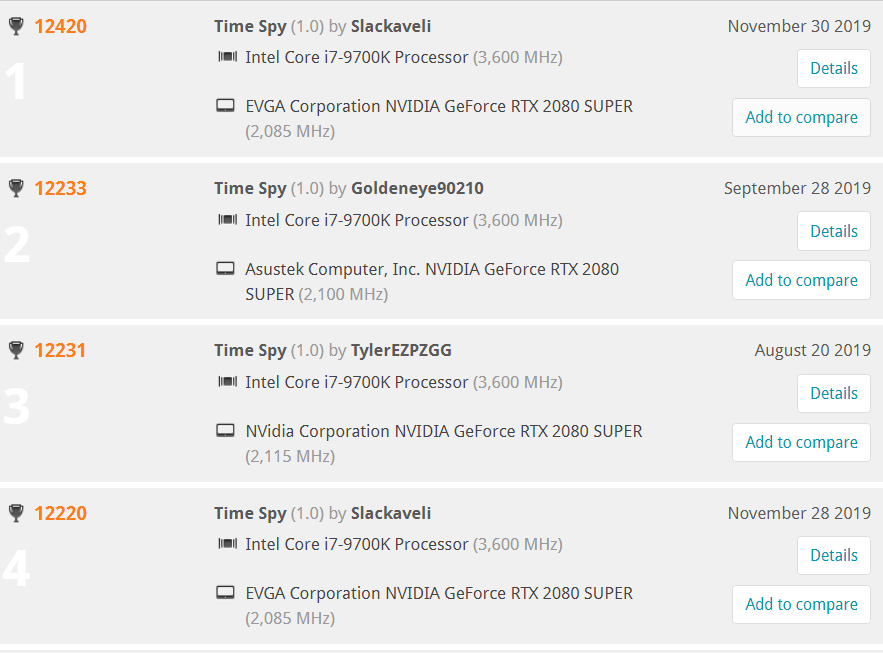This screenshot has height=653, width=883.
Task: Click the trophy icon beside score 12220
Action: click(x=16, y=513)
